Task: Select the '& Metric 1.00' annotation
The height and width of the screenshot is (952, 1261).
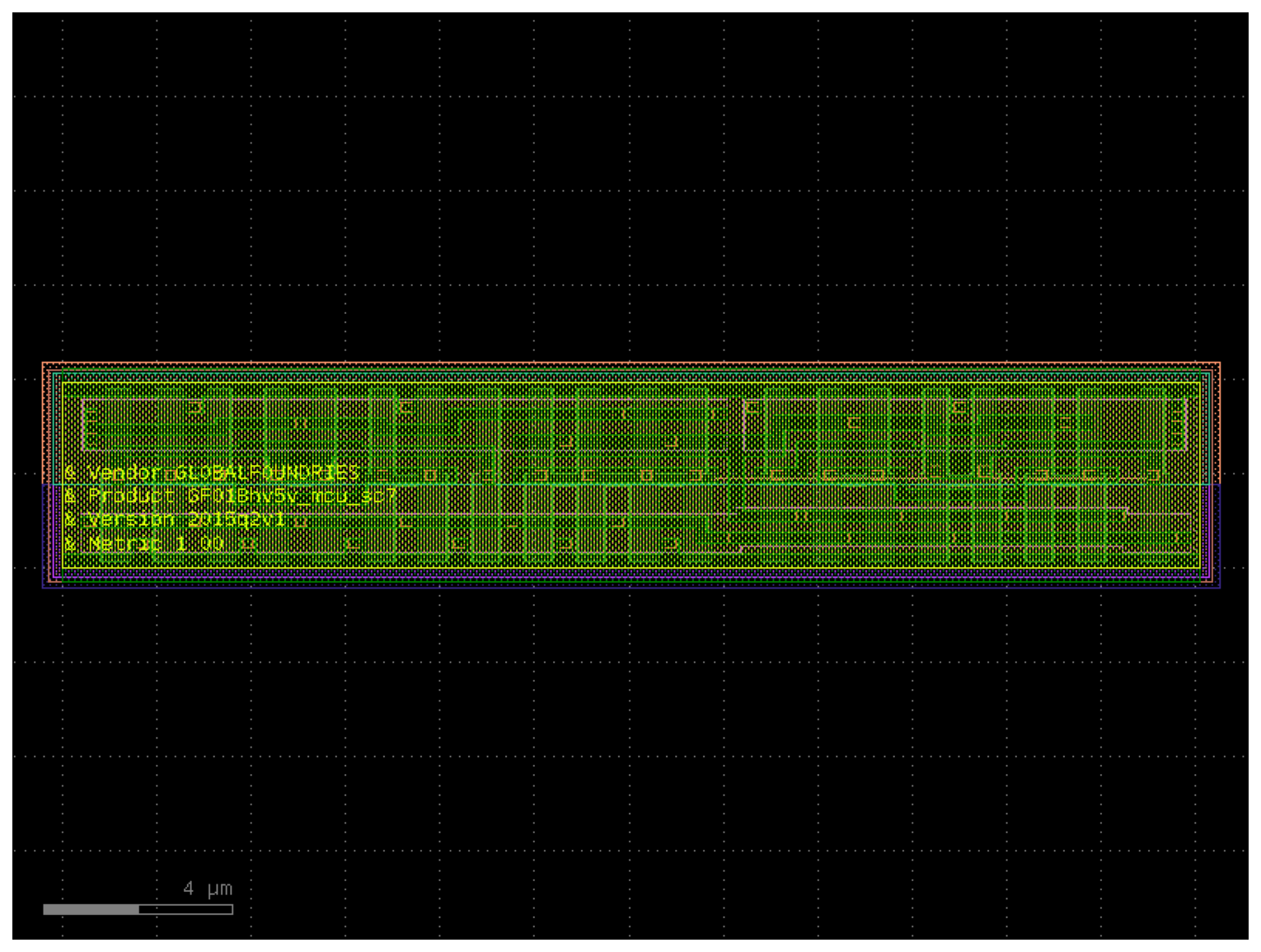Action: click(144, 544)
